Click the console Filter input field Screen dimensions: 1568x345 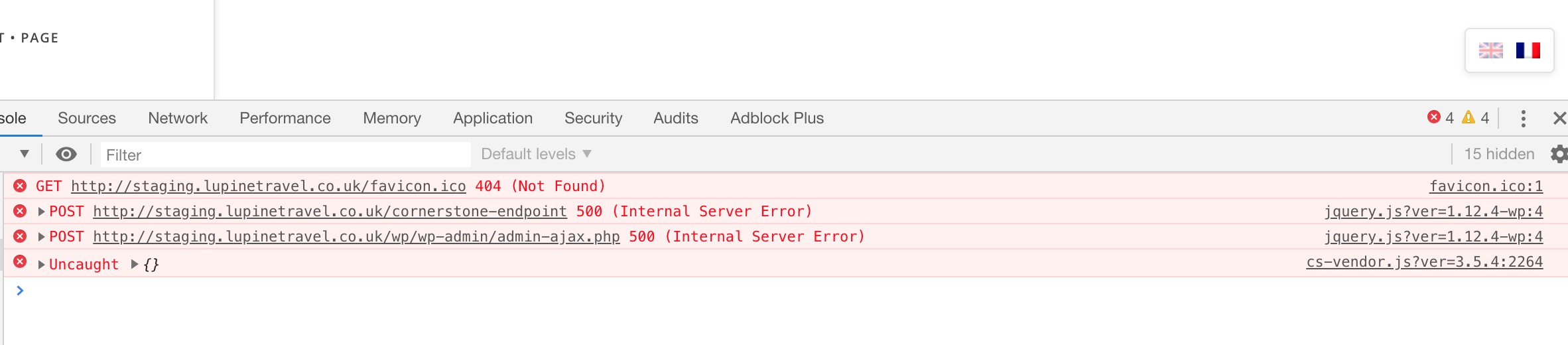285,155
